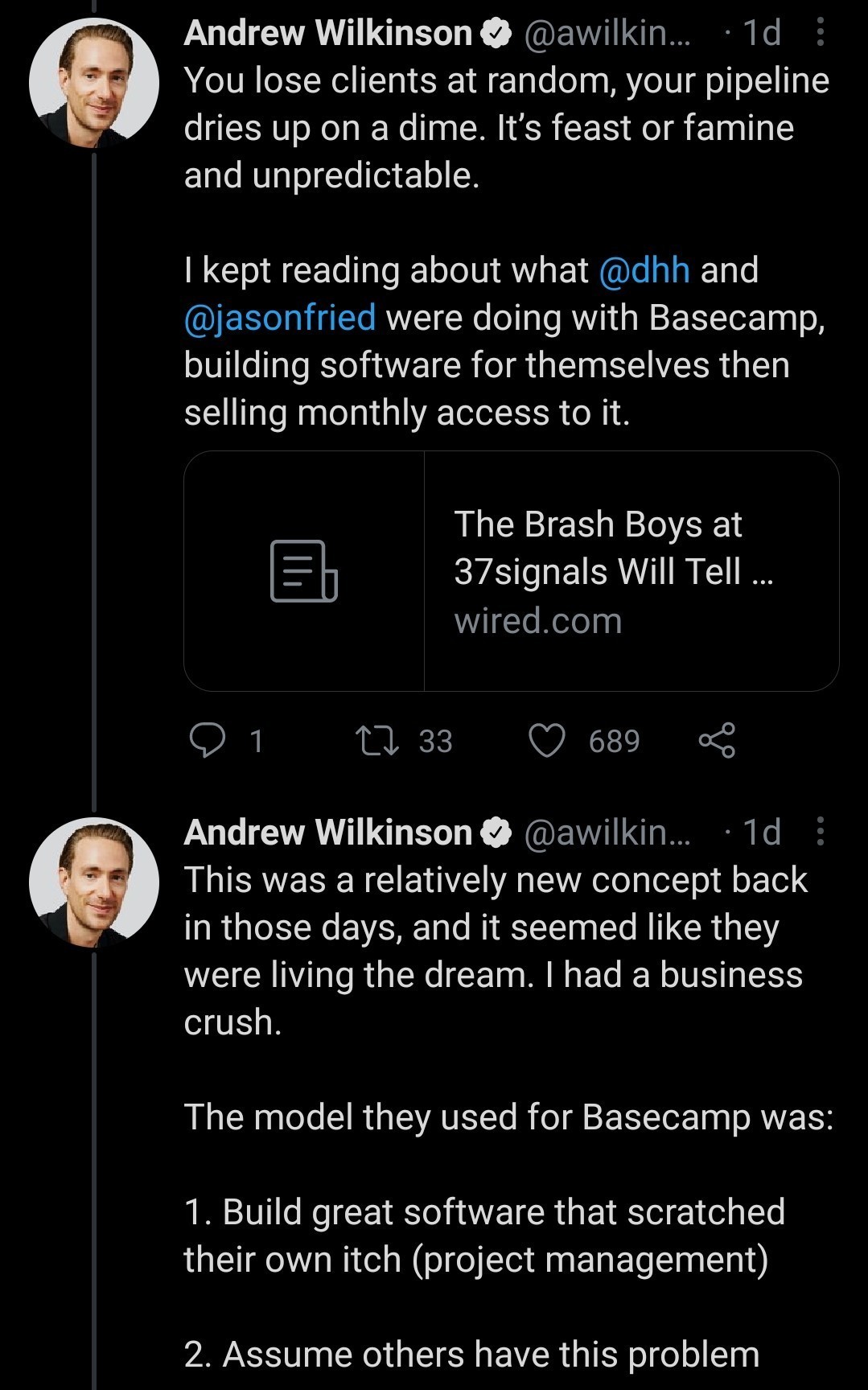View Andrew Wilkinson's avatar on second tweet
868x1390 pixels.
[93, 882]
